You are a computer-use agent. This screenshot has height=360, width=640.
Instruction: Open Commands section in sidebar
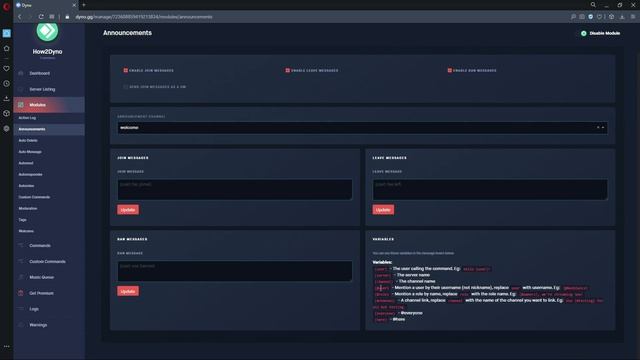[x=40, y=246]
